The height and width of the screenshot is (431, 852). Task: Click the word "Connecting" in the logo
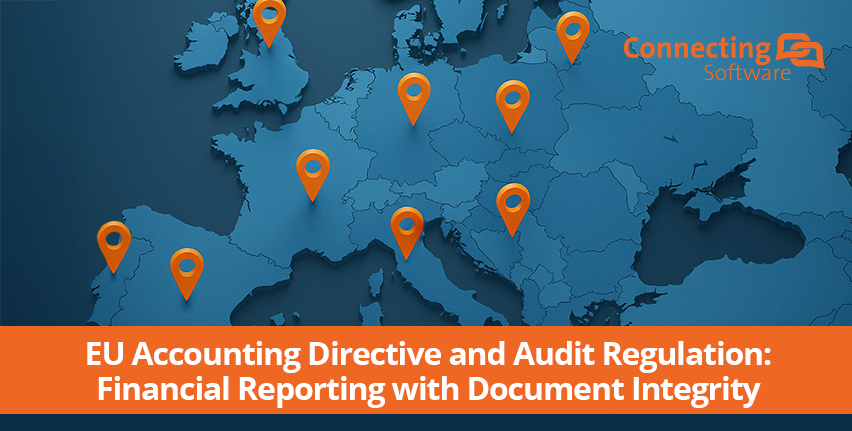pyautogui.click(x=697, y=50)
